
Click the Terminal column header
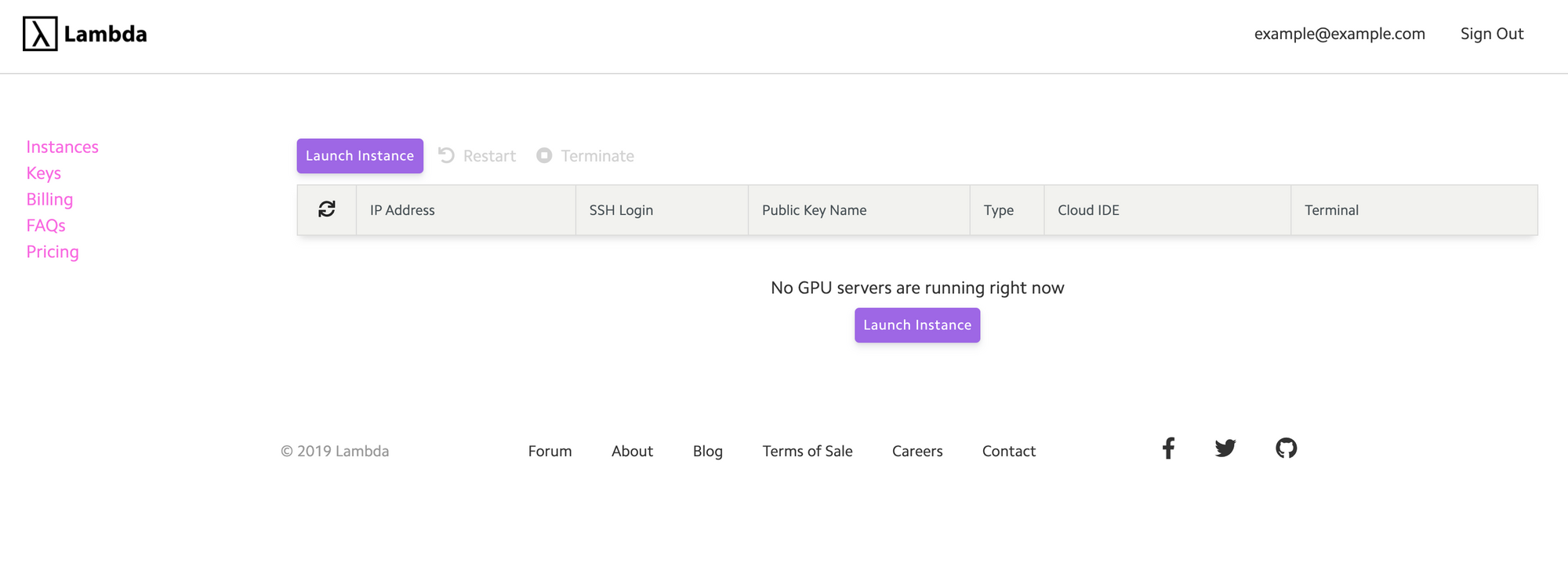pyautogui.click(x=1414, y=210)
